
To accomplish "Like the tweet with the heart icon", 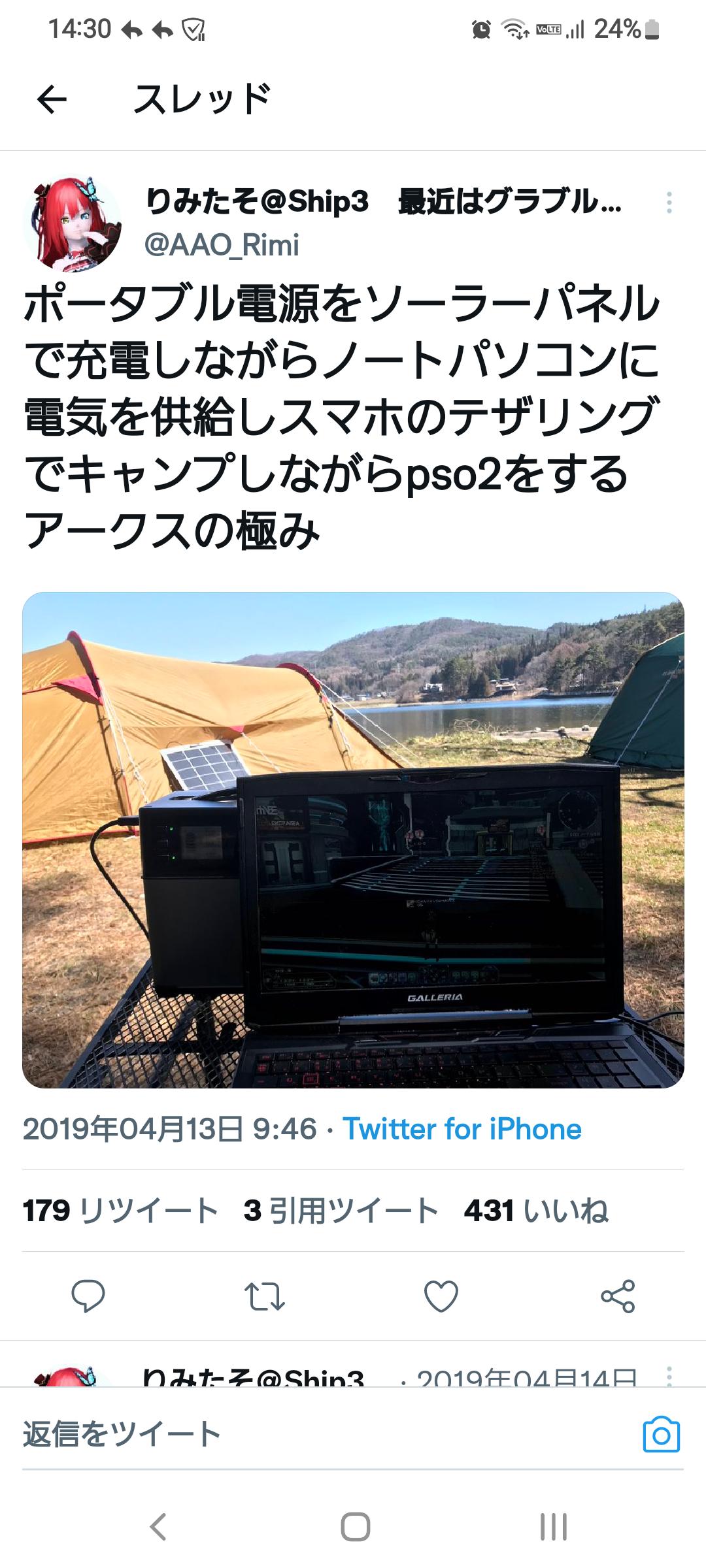I will [441, 1296].
